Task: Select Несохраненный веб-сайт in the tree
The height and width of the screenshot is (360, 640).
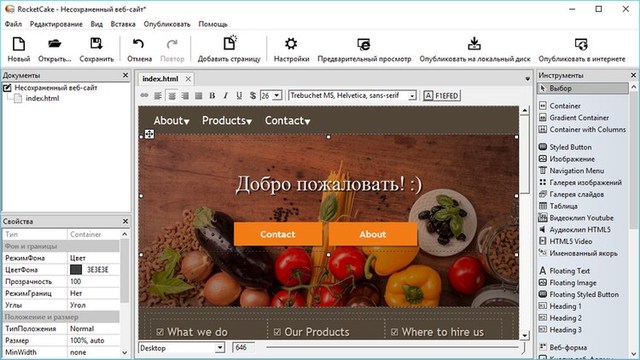Action: click(x=56, y=87)
